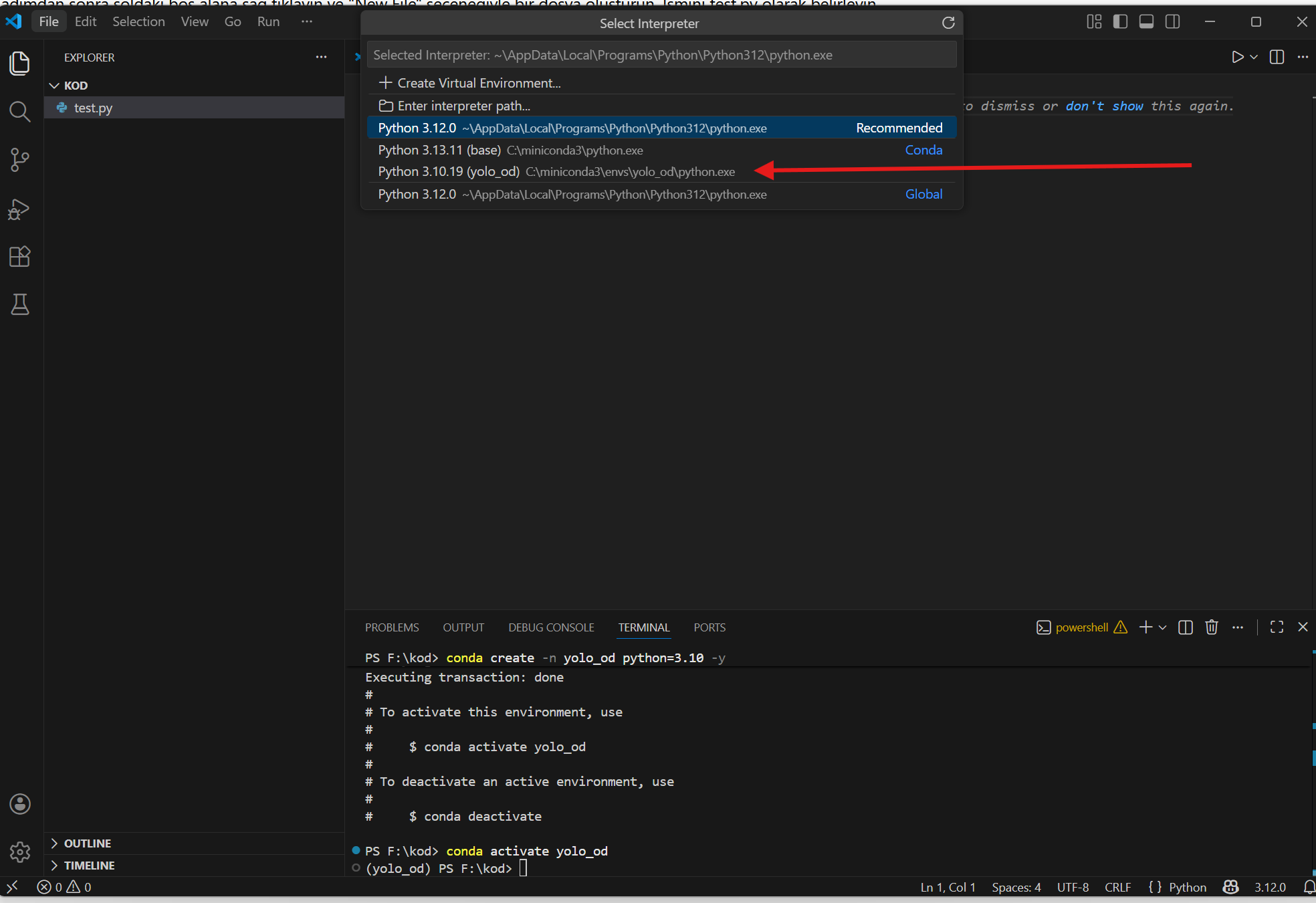1316x903 pixels.
Task: Open the Extensions view icon
Action: coord(20,257)
